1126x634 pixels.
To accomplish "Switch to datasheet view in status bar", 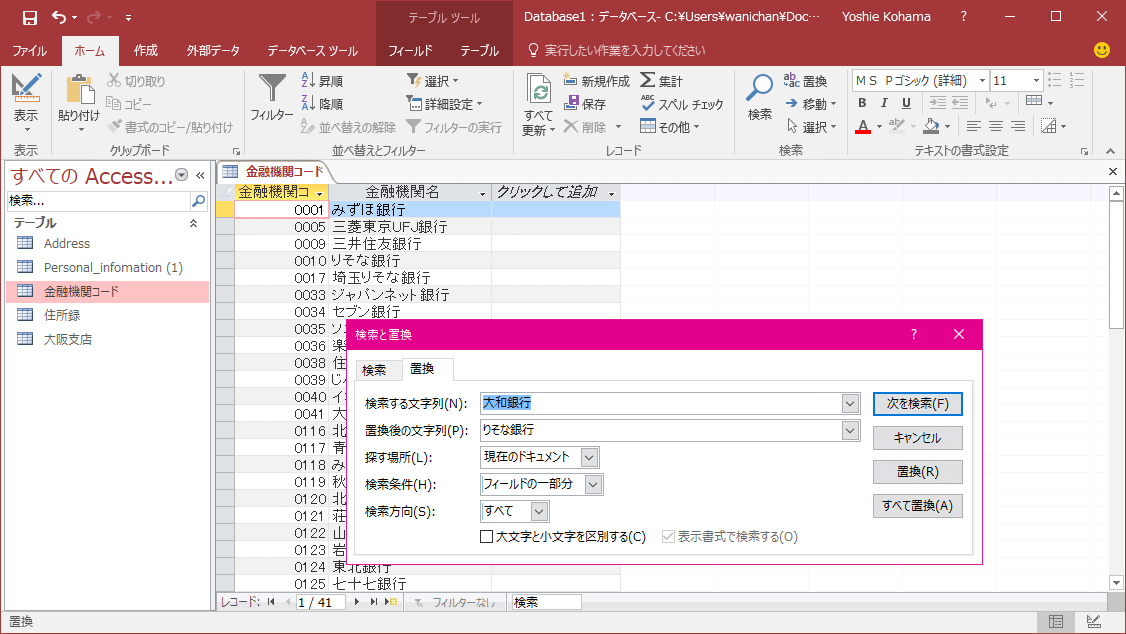I will click(x=1056, y=622).
